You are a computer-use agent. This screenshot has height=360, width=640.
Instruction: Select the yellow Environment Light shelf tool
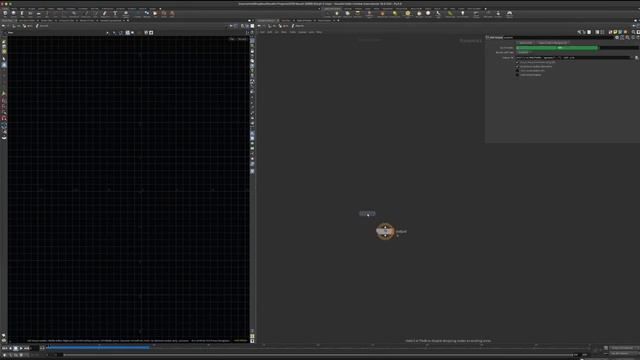pyautogui.click(x=408, y=13)
